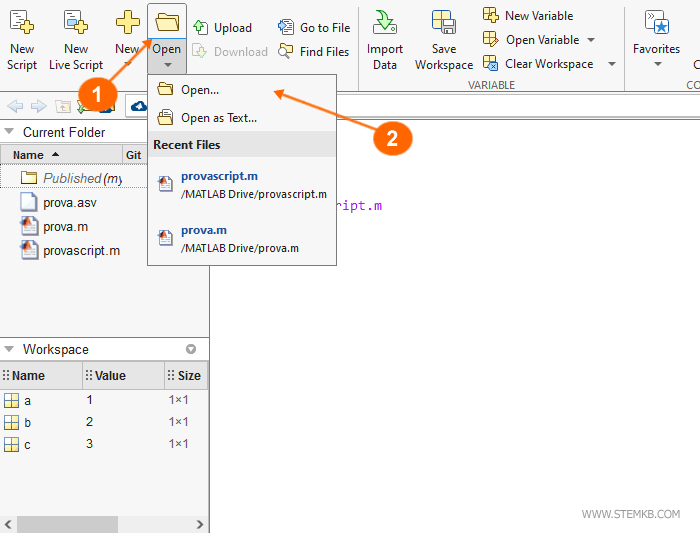Sort files by the Name column header
The width and height of the screenshot is (700, 533).
point(29,155)
